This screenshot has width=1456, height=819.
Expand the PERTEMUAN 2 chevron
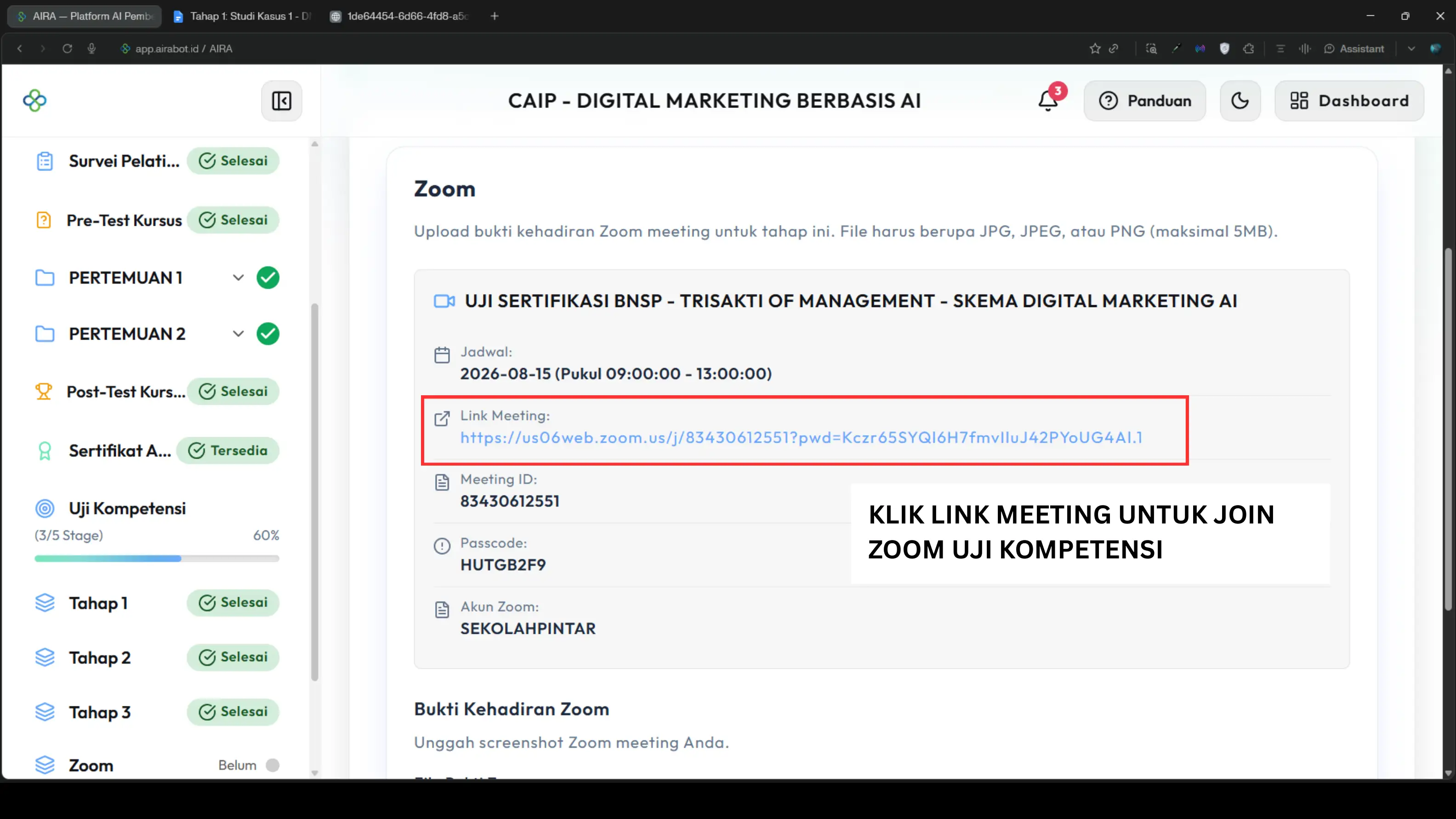[x=239, y=334]
